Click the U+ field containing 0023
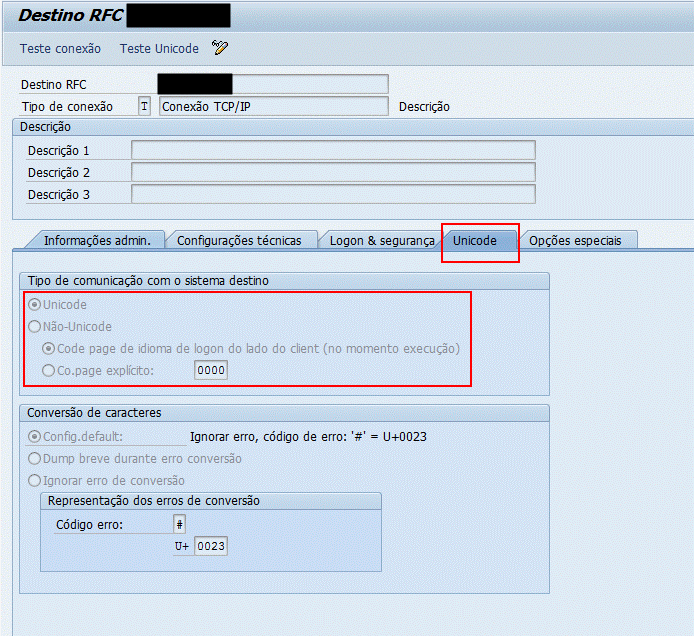 point(211,546)
